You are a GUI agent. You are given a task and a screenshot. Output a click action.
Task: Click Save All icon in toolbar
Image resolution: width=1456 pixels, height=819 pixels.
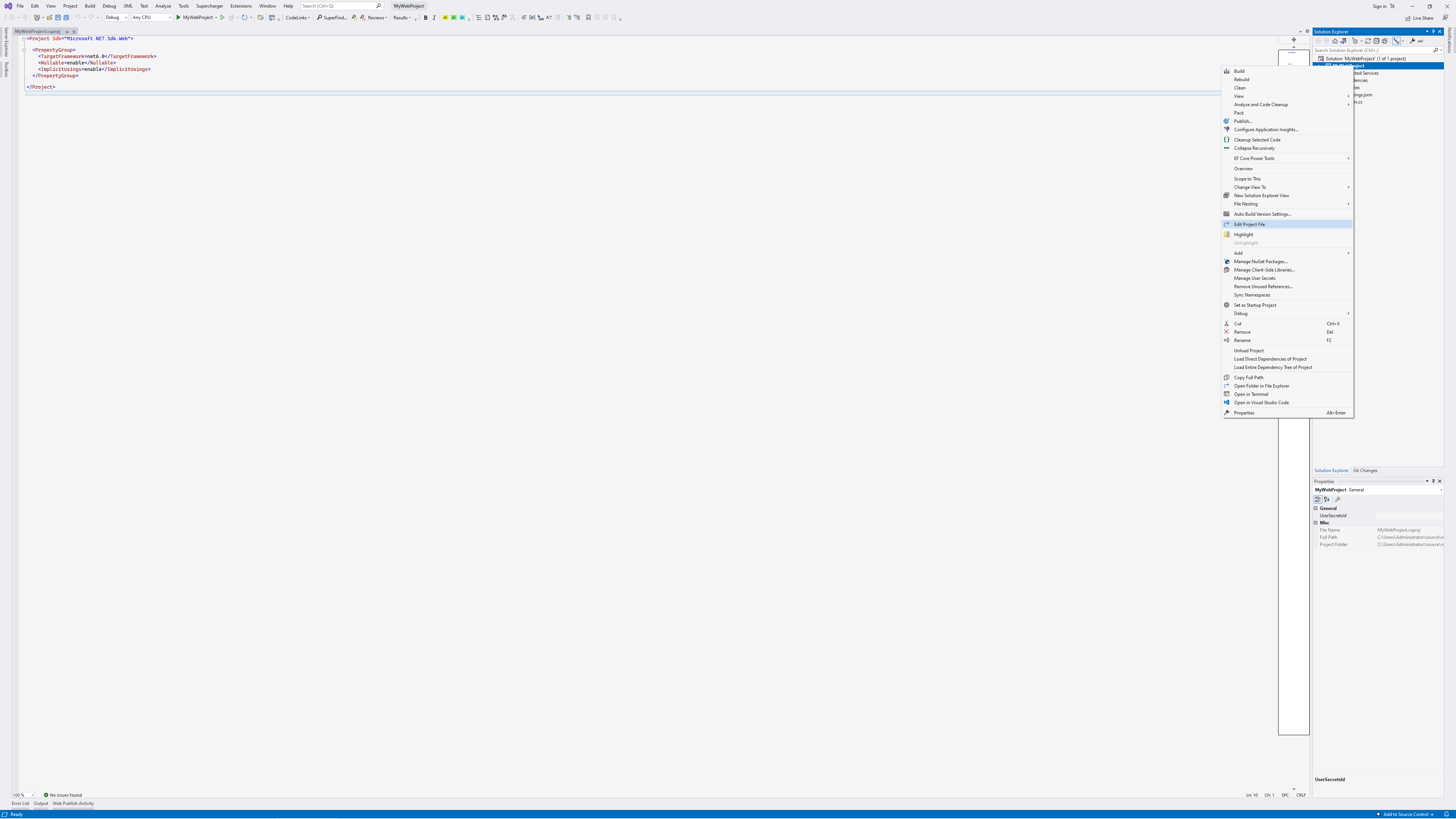(x=66, y=17)
